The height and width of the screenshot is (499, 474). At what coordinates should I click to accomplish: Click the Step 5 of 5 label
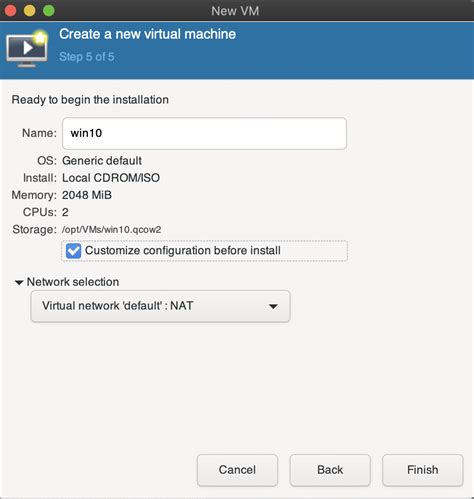(x=87, y=57)
